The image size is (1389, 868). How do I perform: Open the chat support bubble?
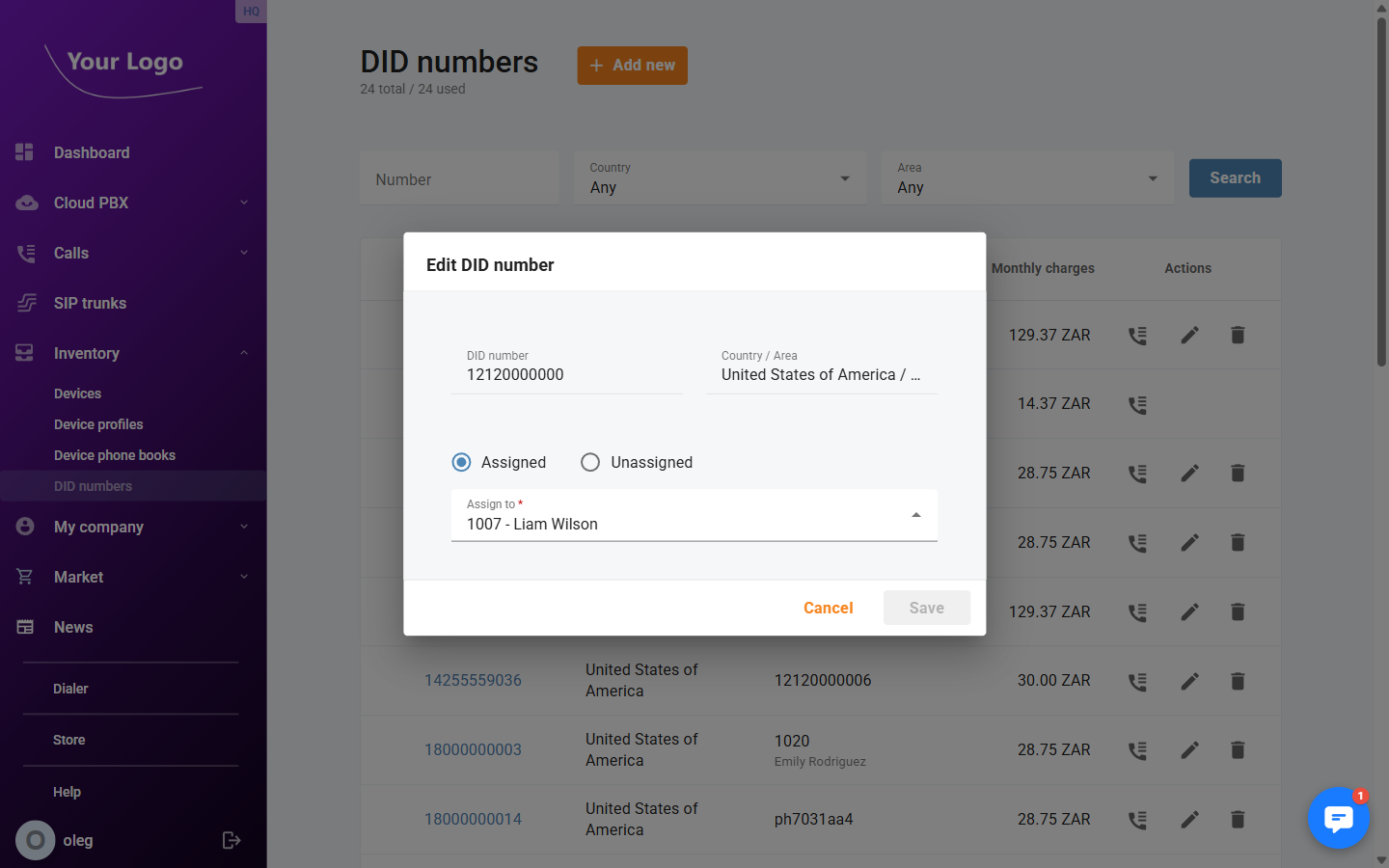[x=1339, y=818]
